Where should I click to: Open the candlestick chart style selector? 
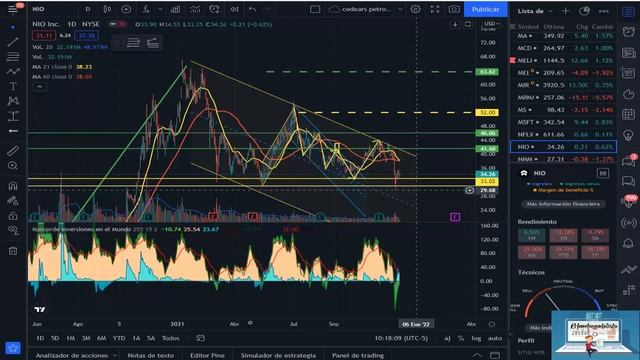[x=107, y=9]
